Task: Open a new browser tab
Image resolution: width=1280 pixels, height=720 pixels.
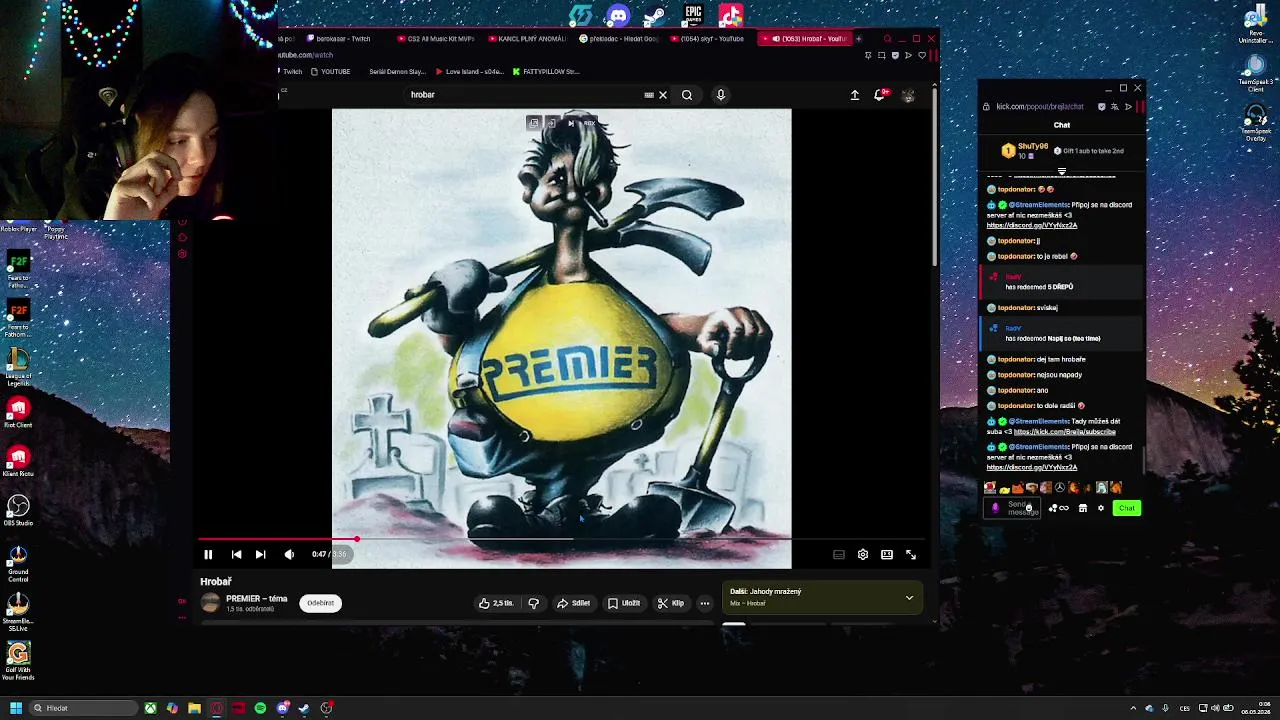Action: click(x=859, y=39)
